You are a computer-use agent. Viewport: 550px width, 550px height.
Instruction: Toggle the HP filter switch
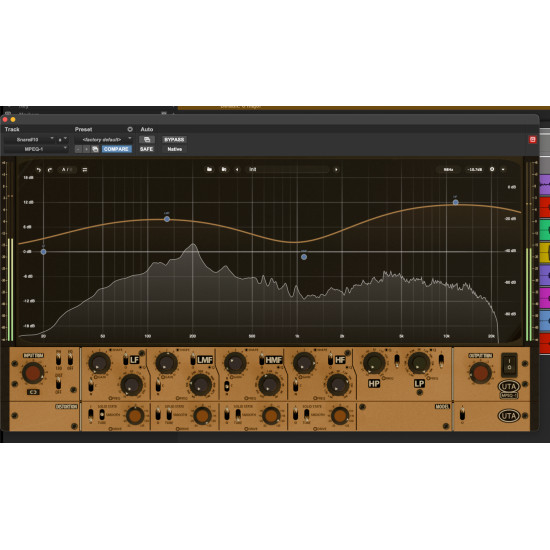(x=397, y=360)
